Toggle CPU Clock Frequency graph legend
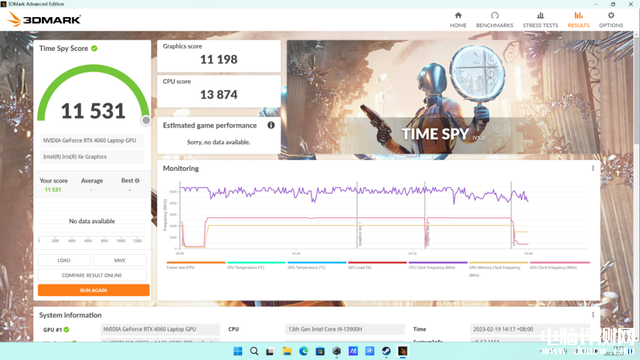 438,265
